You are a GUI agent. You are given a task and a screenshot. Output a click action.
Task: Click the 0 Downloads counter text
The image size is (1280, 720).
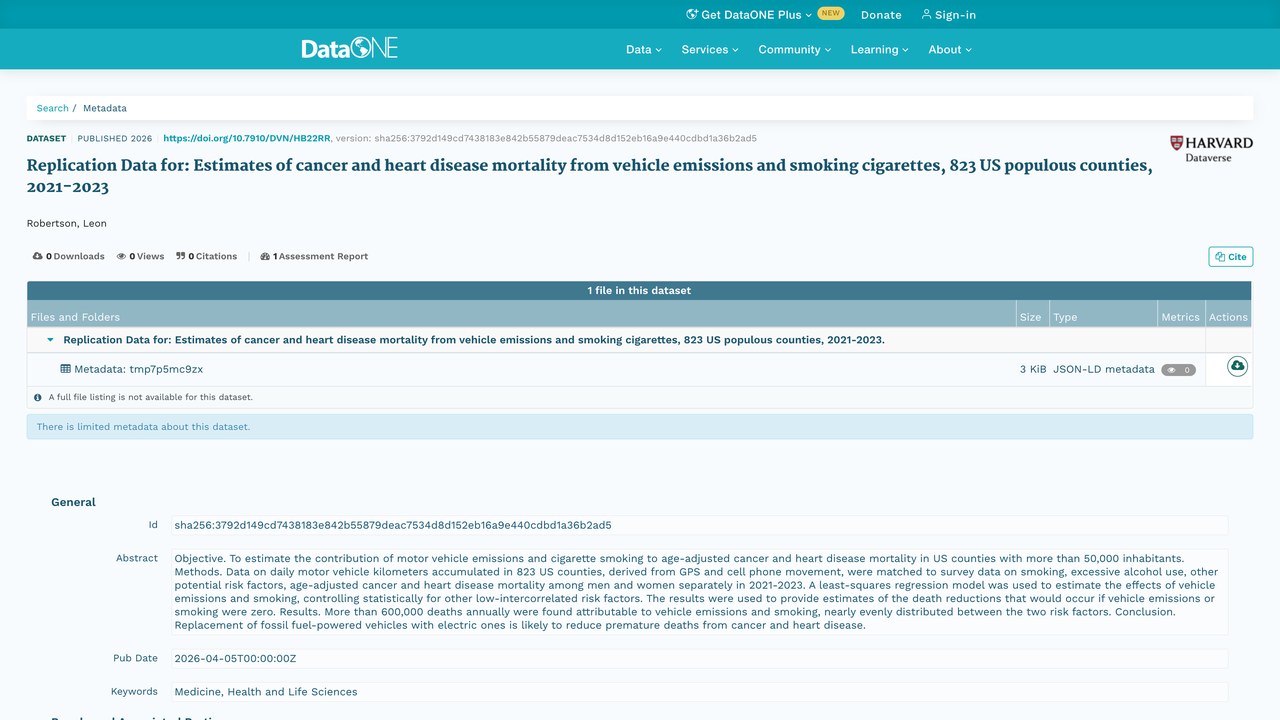(x=75, y=256)
